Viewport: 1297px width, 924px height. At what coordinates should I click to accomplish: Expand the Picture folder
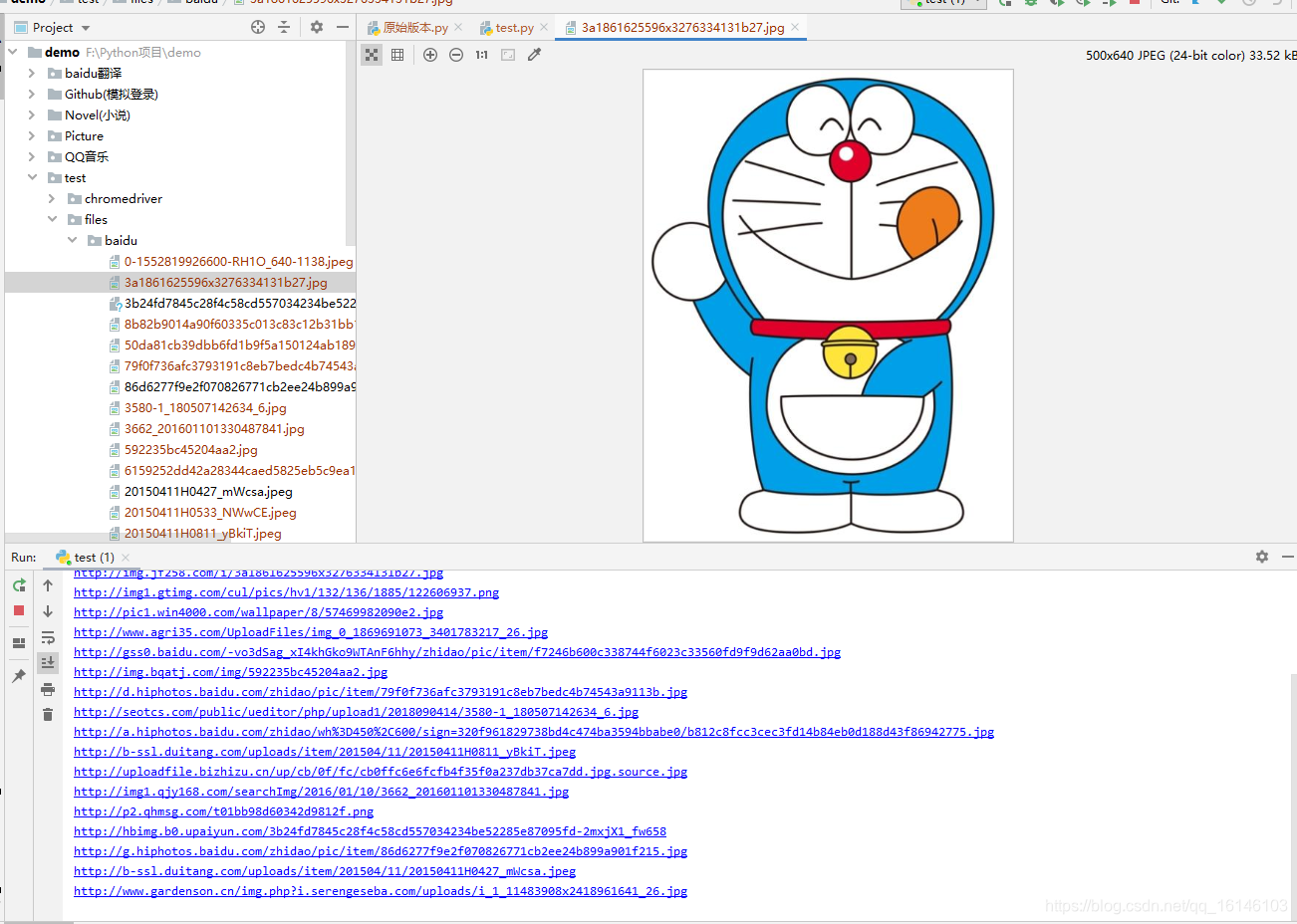click(x=32, y=135)
